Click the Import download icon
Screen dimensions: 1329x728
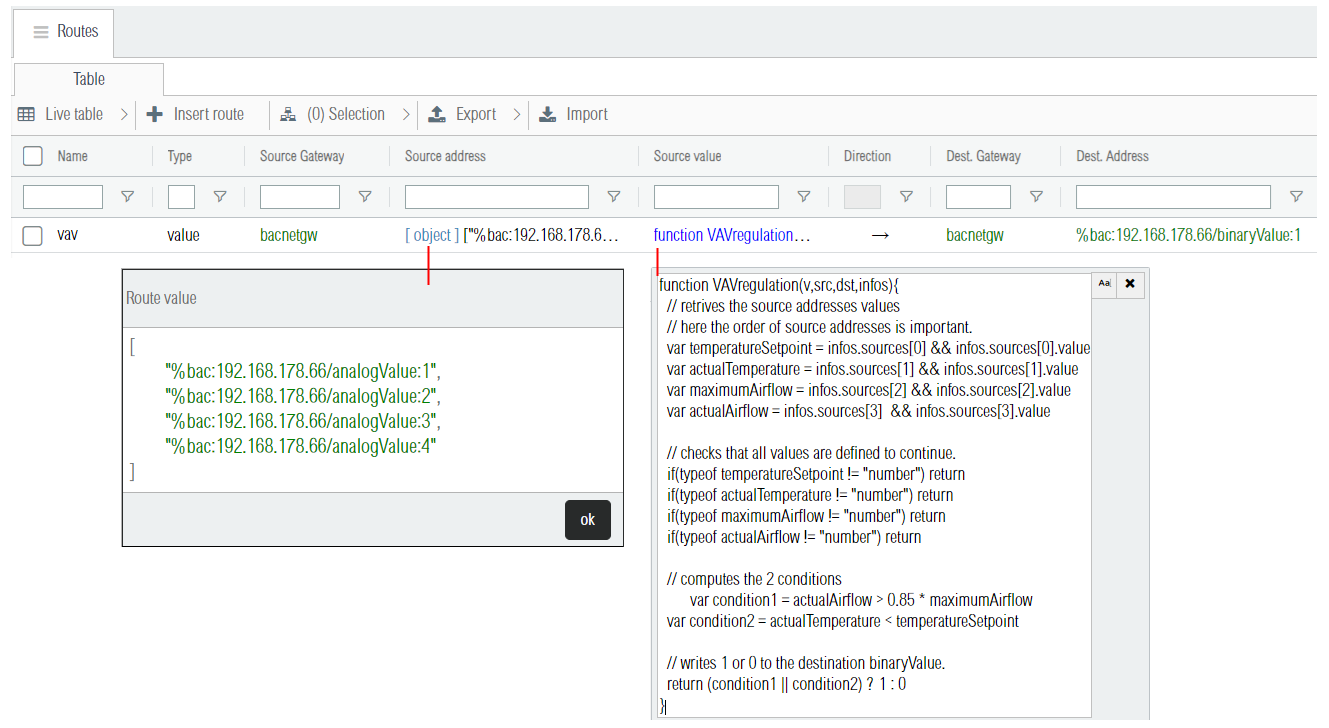[547, 114]
